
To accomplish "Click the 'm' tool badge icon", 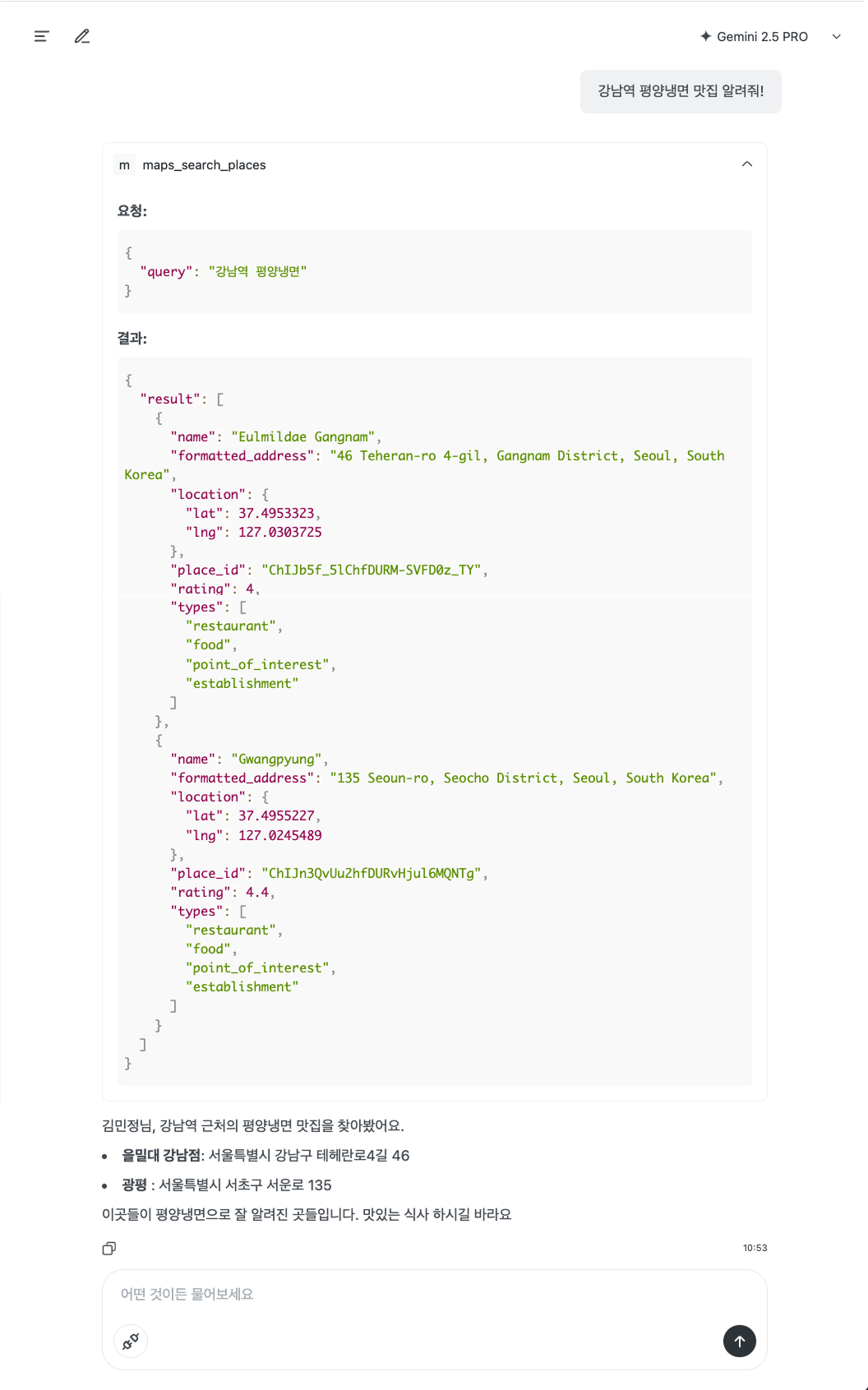I will pyautogui.click(x=124, y=165).
